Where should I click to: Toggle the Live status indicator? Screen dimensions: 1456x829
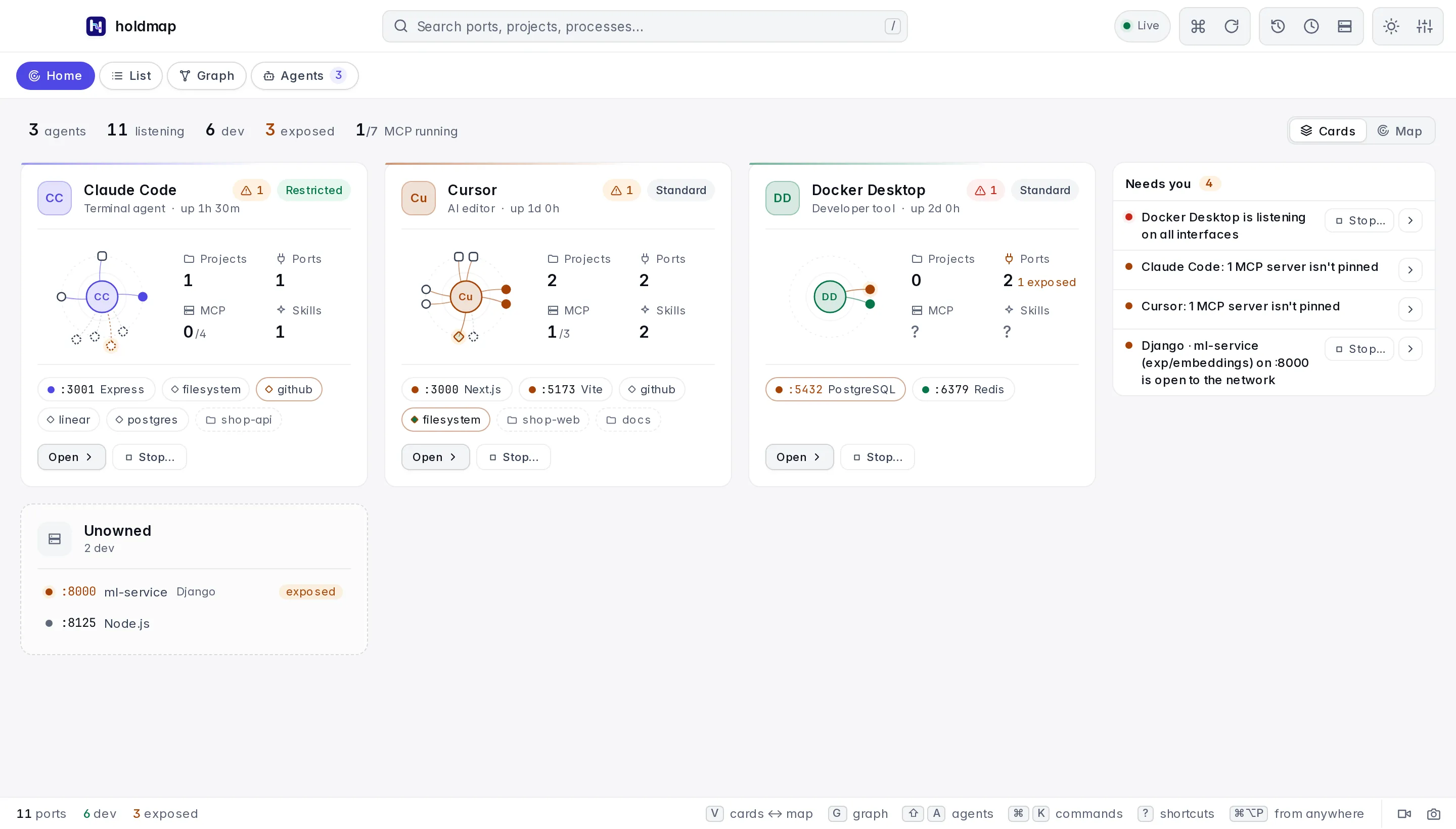(1142, 26)
